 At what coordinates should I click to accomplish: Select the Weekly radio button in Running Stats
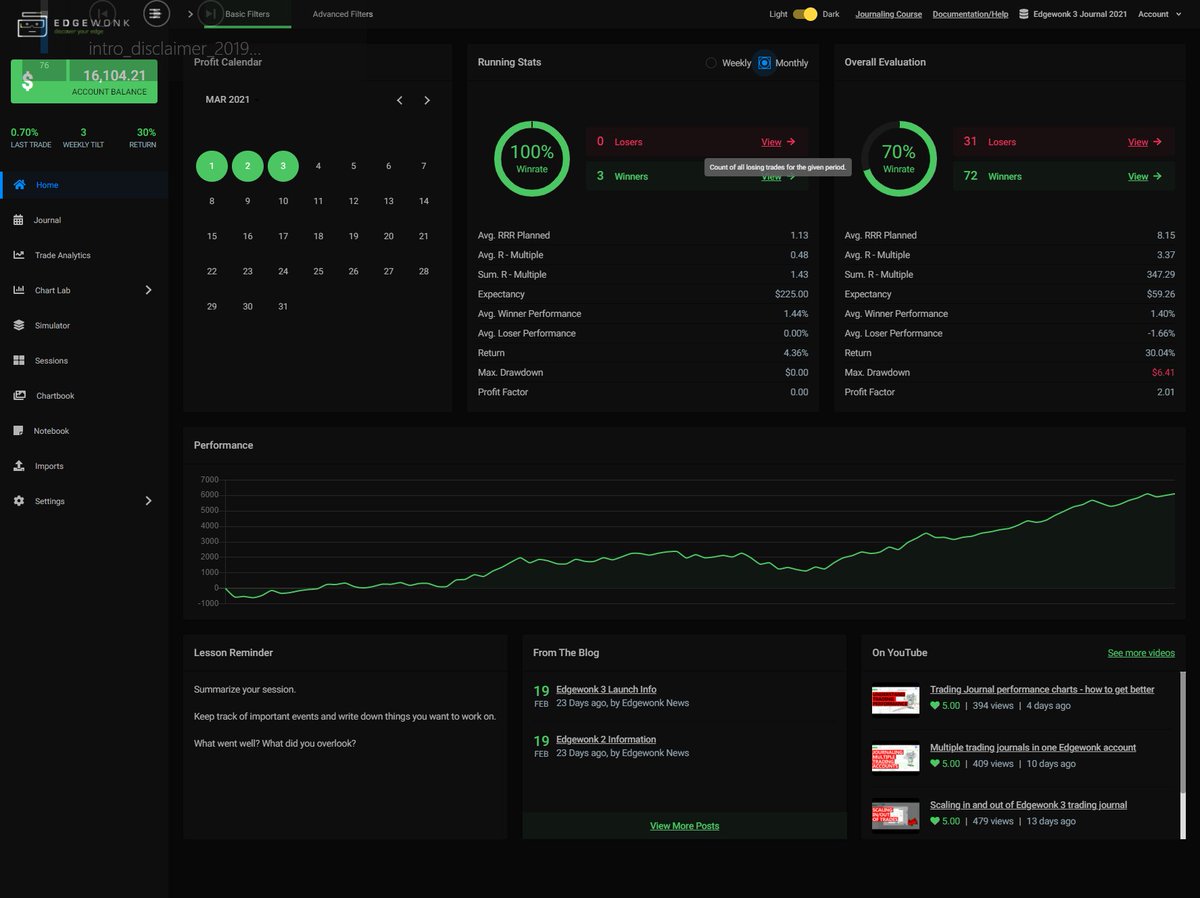(x=712, y=63)
